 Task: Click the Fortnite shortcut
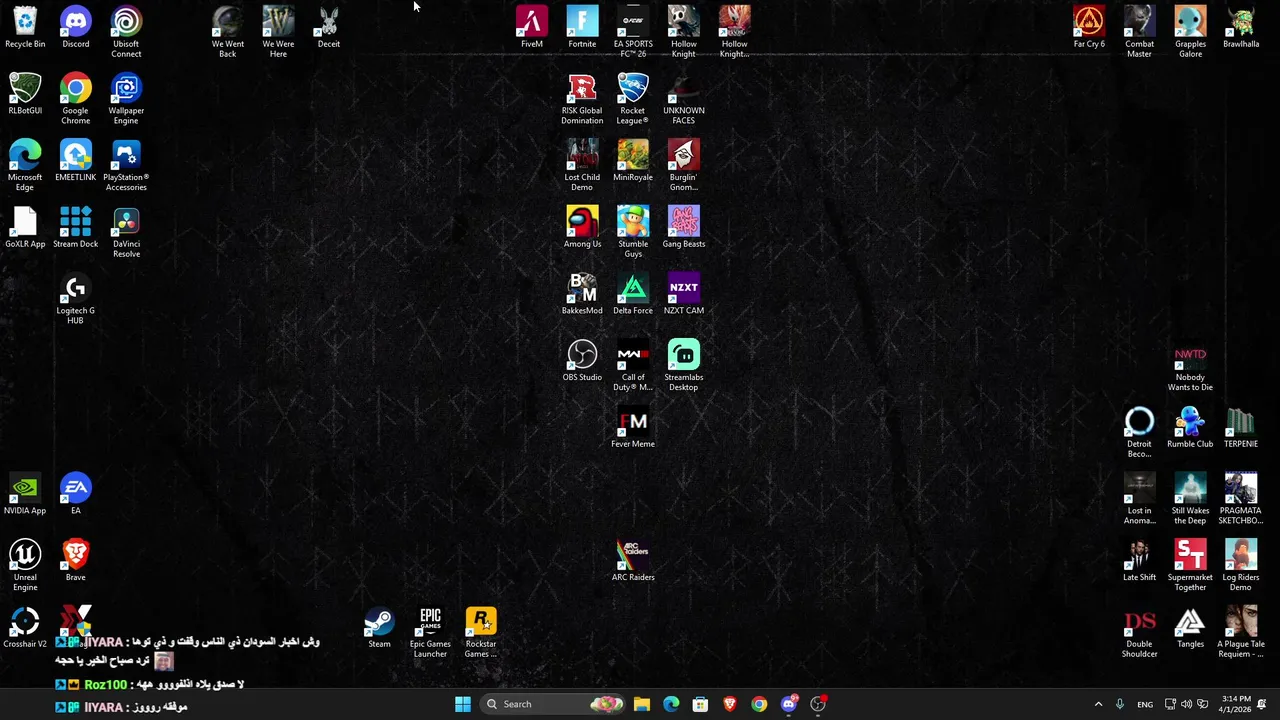pos(582,27)
